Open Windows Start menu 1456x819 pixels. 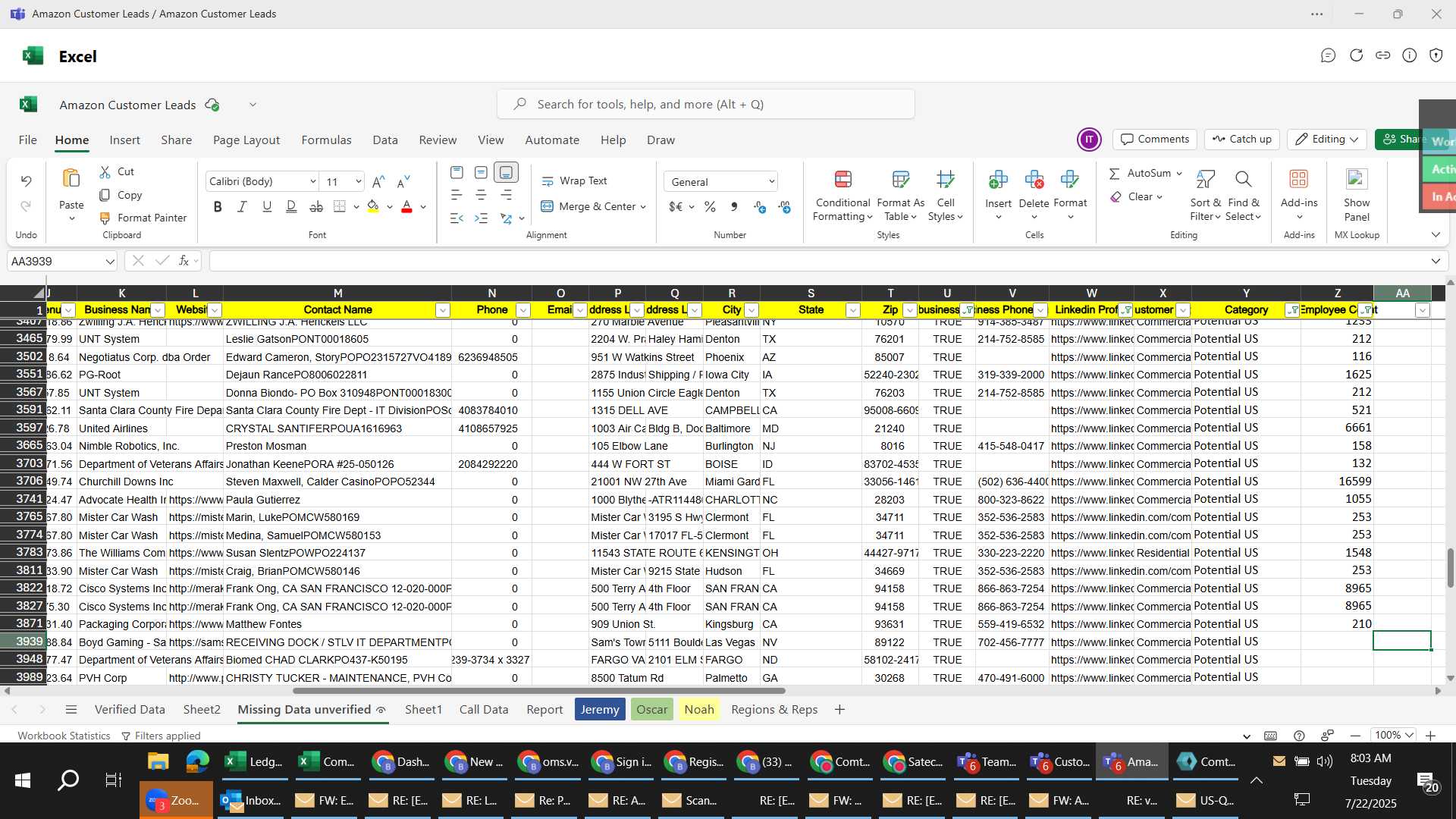pyautogui.click(x=23, y=780)
